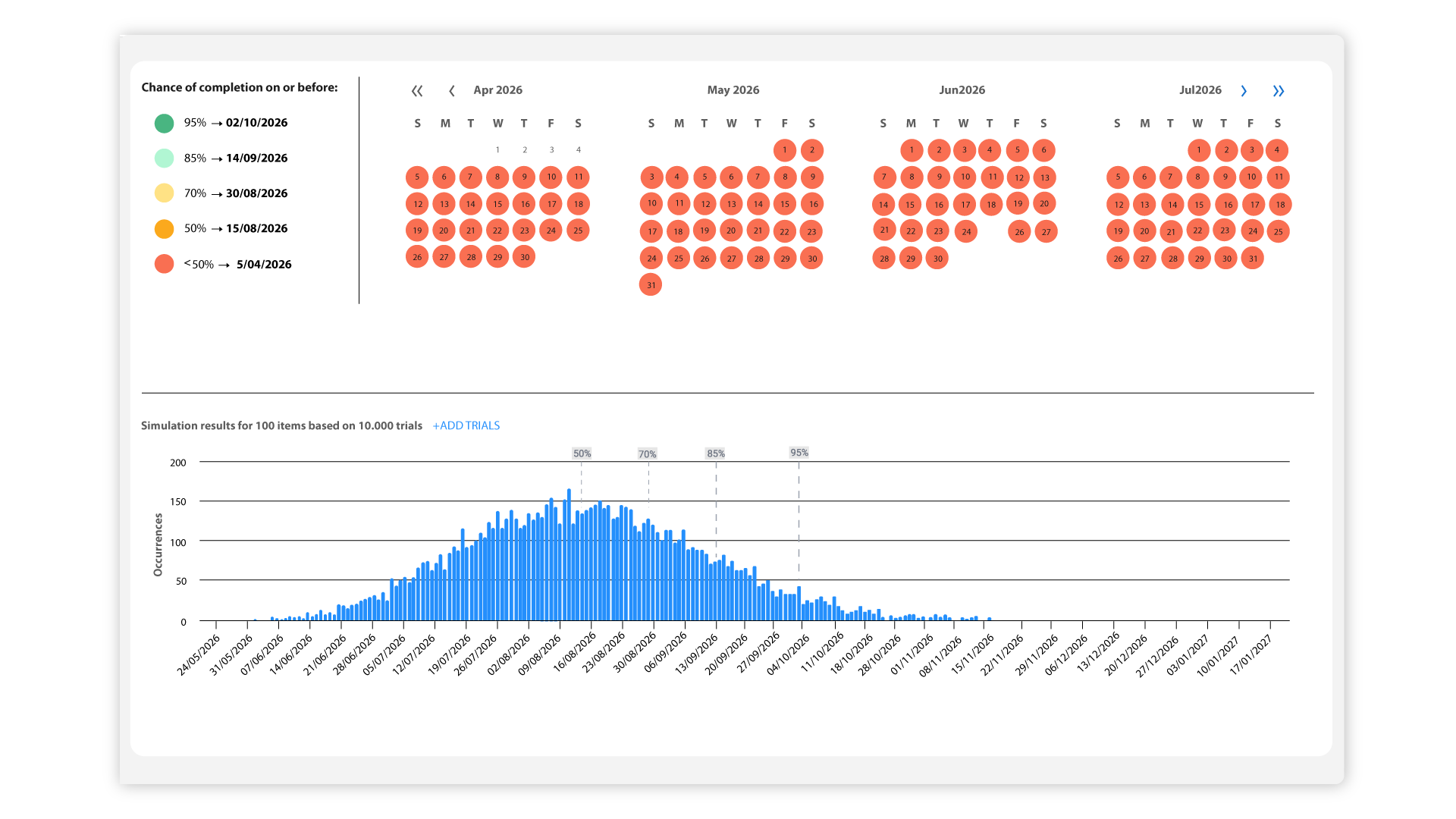
Task: Select May 31 in the May 2026 calendar
Action: pyautogui.click(x=651, y=285)
